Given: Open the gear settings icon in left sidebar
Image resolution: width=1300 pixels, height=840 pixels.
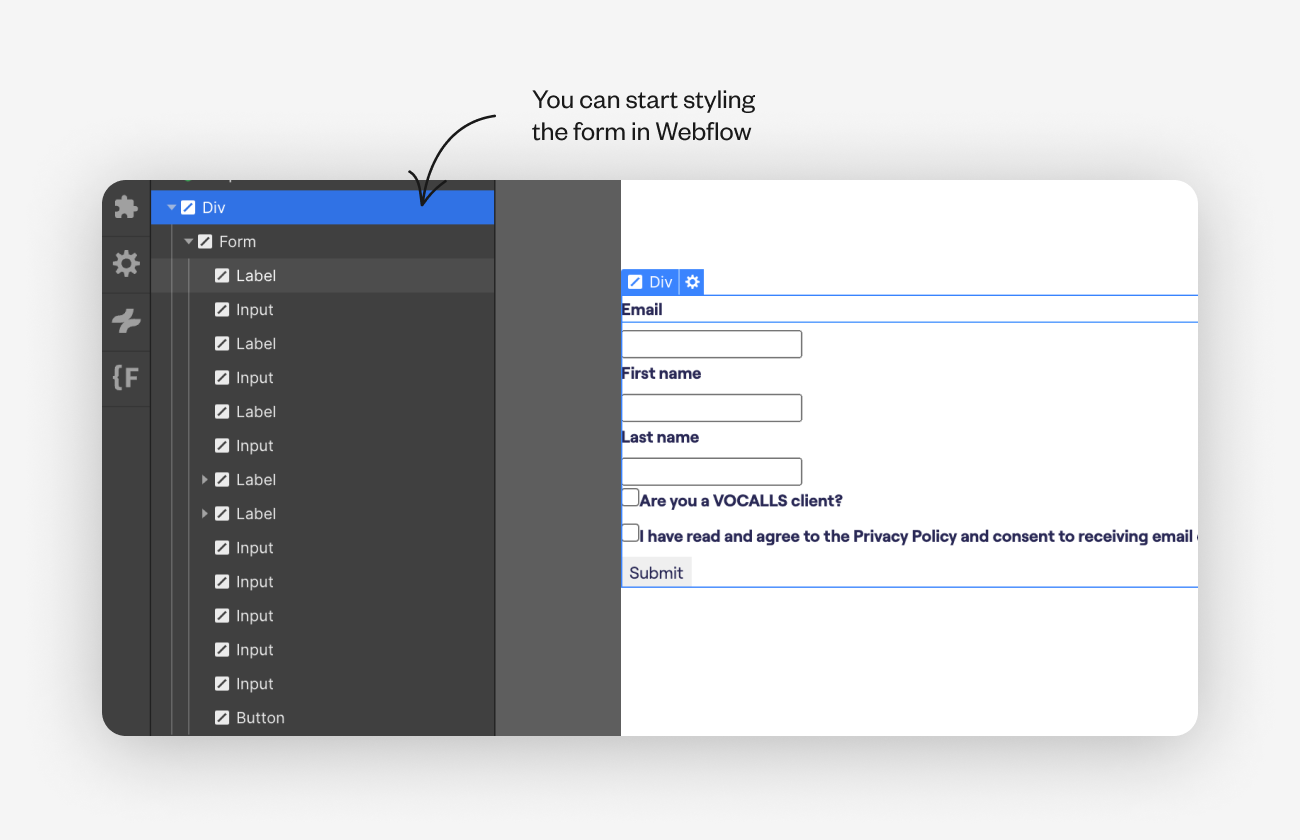Looking at the screenshot, I should 126,263.
